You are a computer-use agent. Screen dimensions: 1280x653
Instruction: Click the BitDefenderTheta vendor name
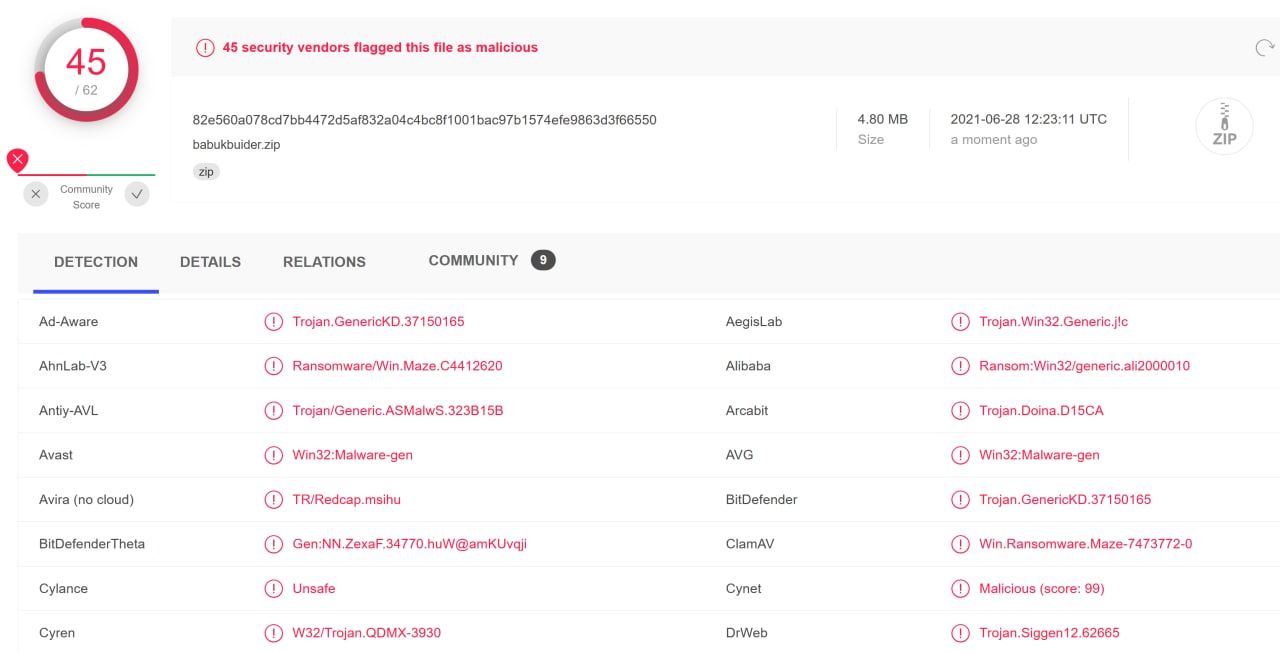point(92,544)
